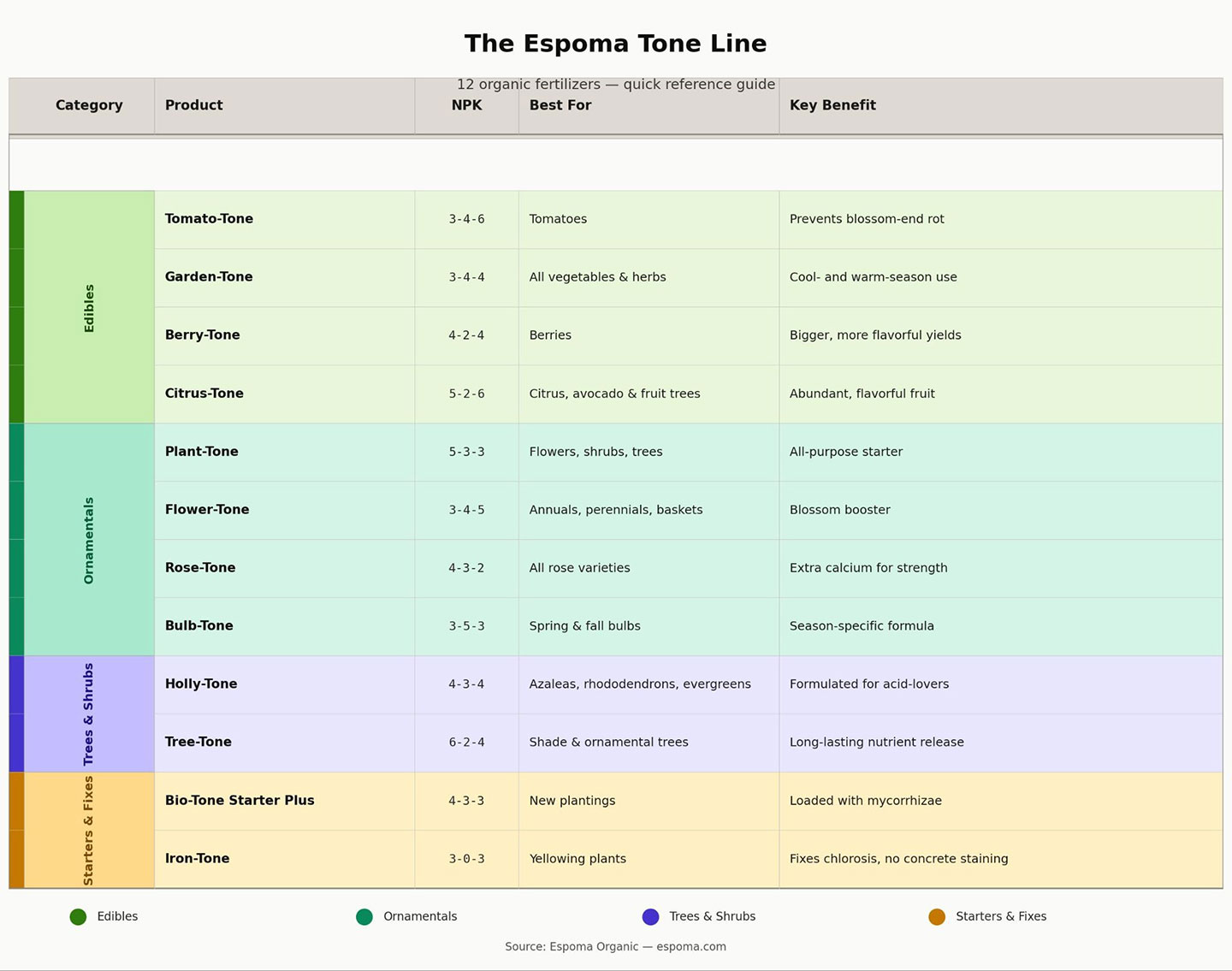Select NPK value 4-3-3
The image size is (1232, 971).
click(x=466, y=801)
